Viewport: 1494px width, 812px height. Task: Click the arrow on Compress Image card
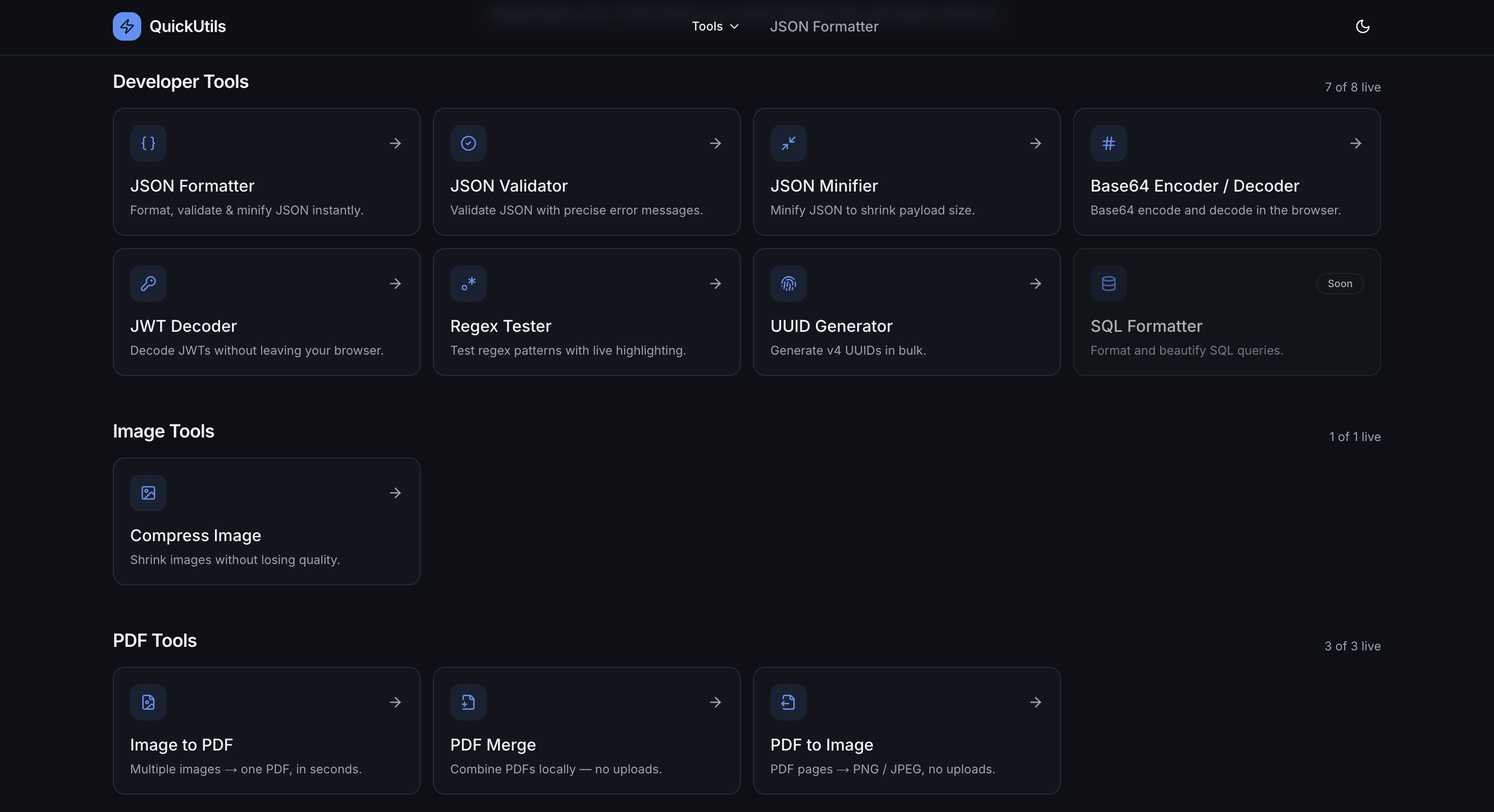tap(395, 492)
